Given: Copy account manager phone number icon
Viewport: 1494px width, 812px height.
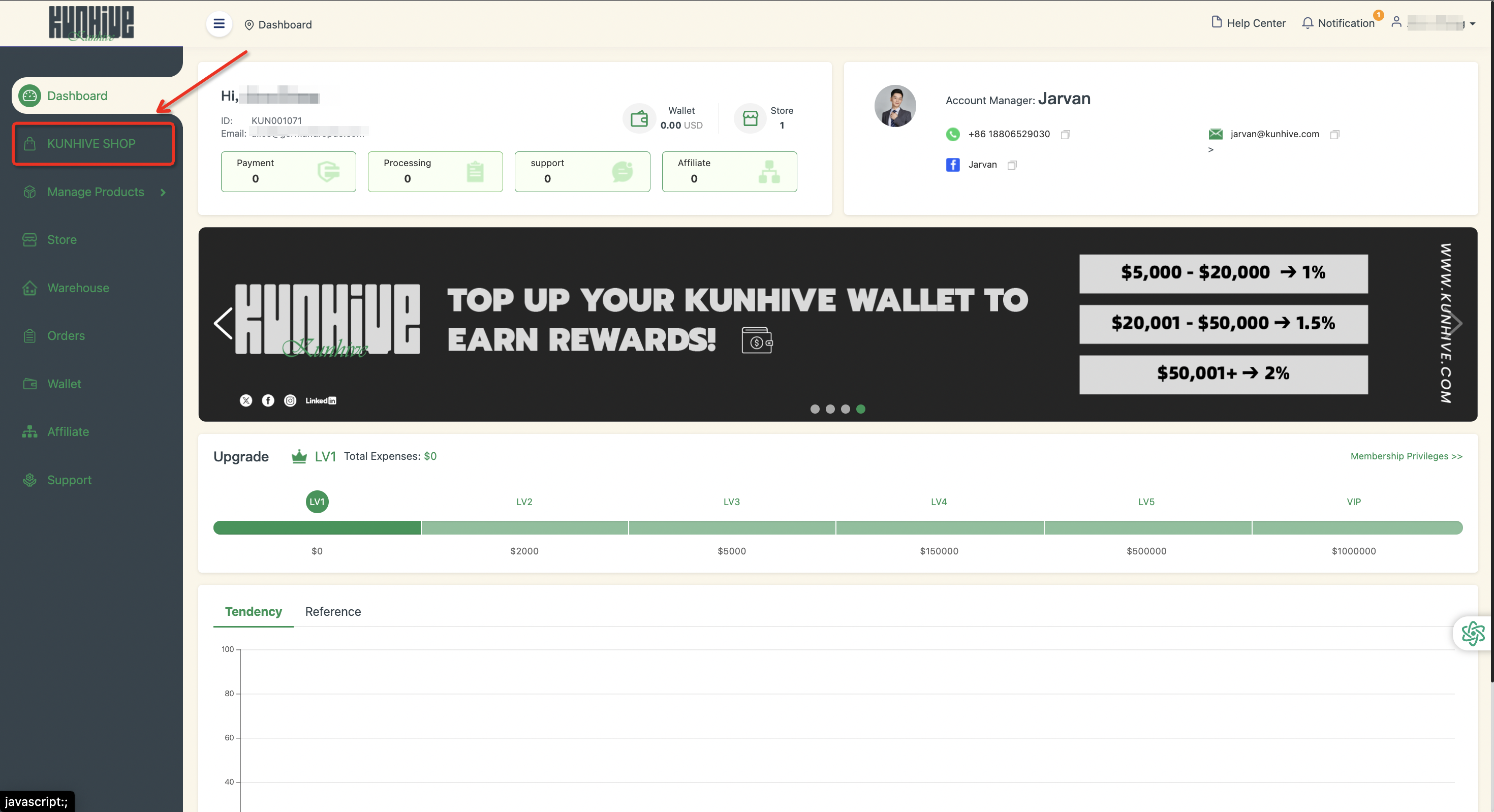Looking at the screenshot, I should (1065, 135).
